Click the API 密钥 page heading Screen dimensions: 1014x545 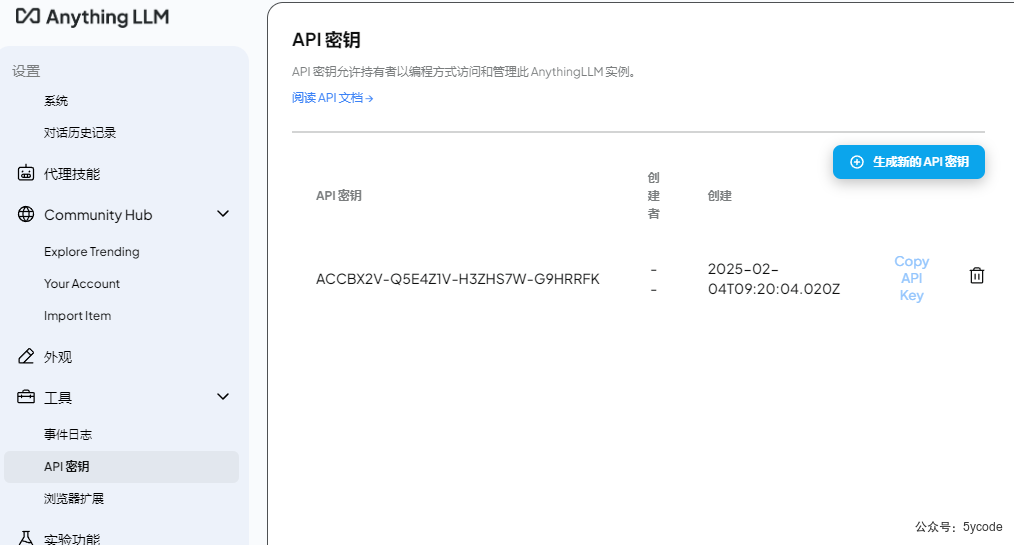coord(326,39)
